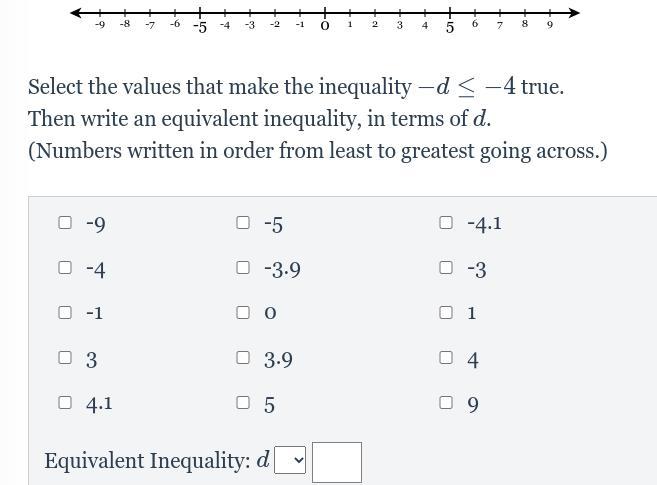
Task: Check the 9 checkbox
Action: click(x=446, y=402)
